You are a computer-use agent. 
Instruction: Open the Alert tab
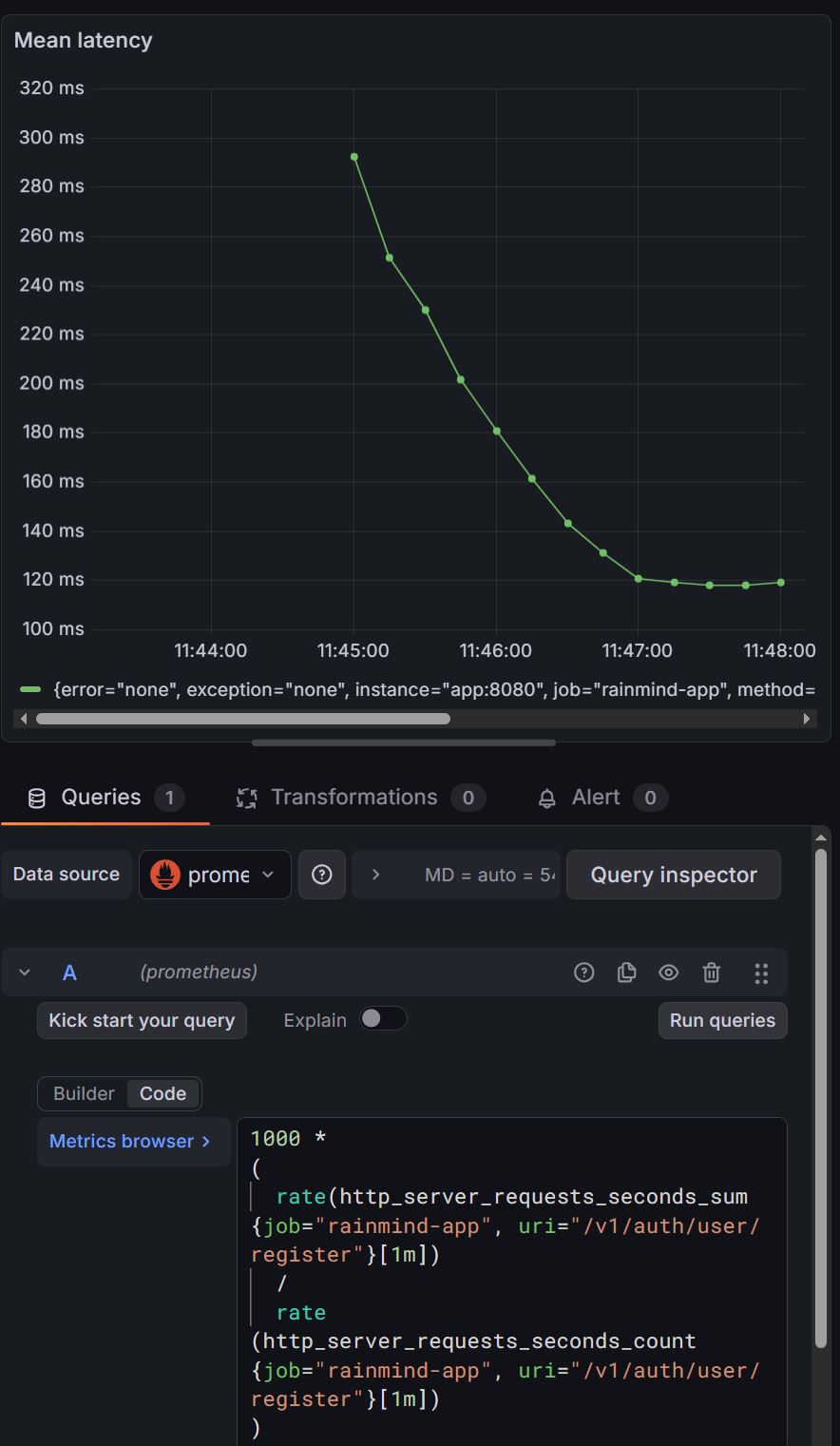(x=595, y=797)
